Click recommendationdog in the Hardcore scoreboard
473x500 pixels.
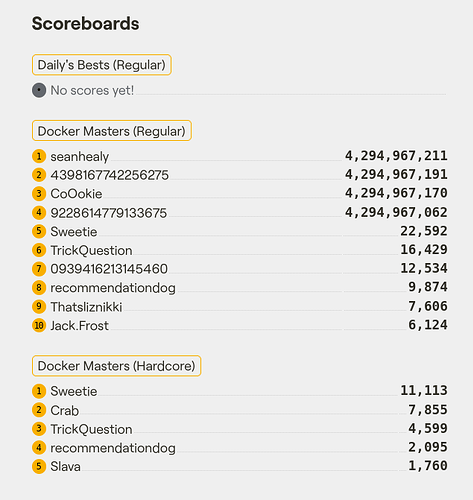point(113,448)
